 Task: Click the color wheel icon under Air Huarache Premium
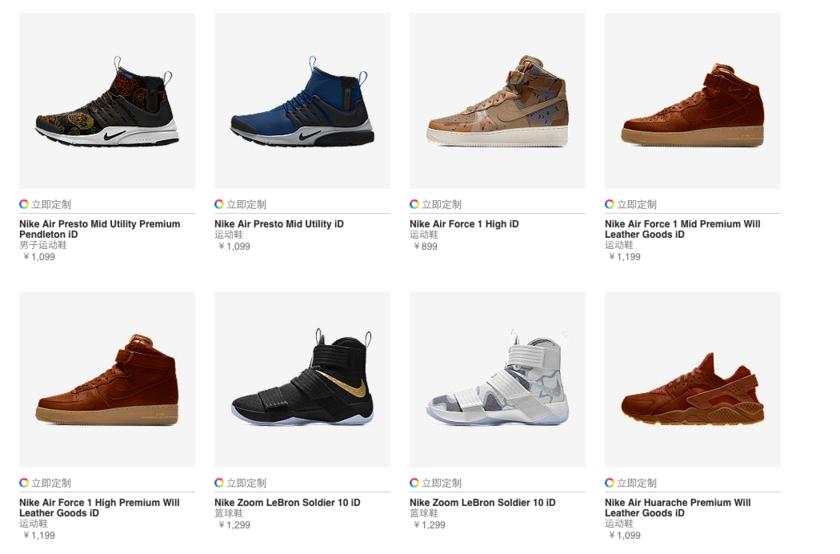(609, 483)
